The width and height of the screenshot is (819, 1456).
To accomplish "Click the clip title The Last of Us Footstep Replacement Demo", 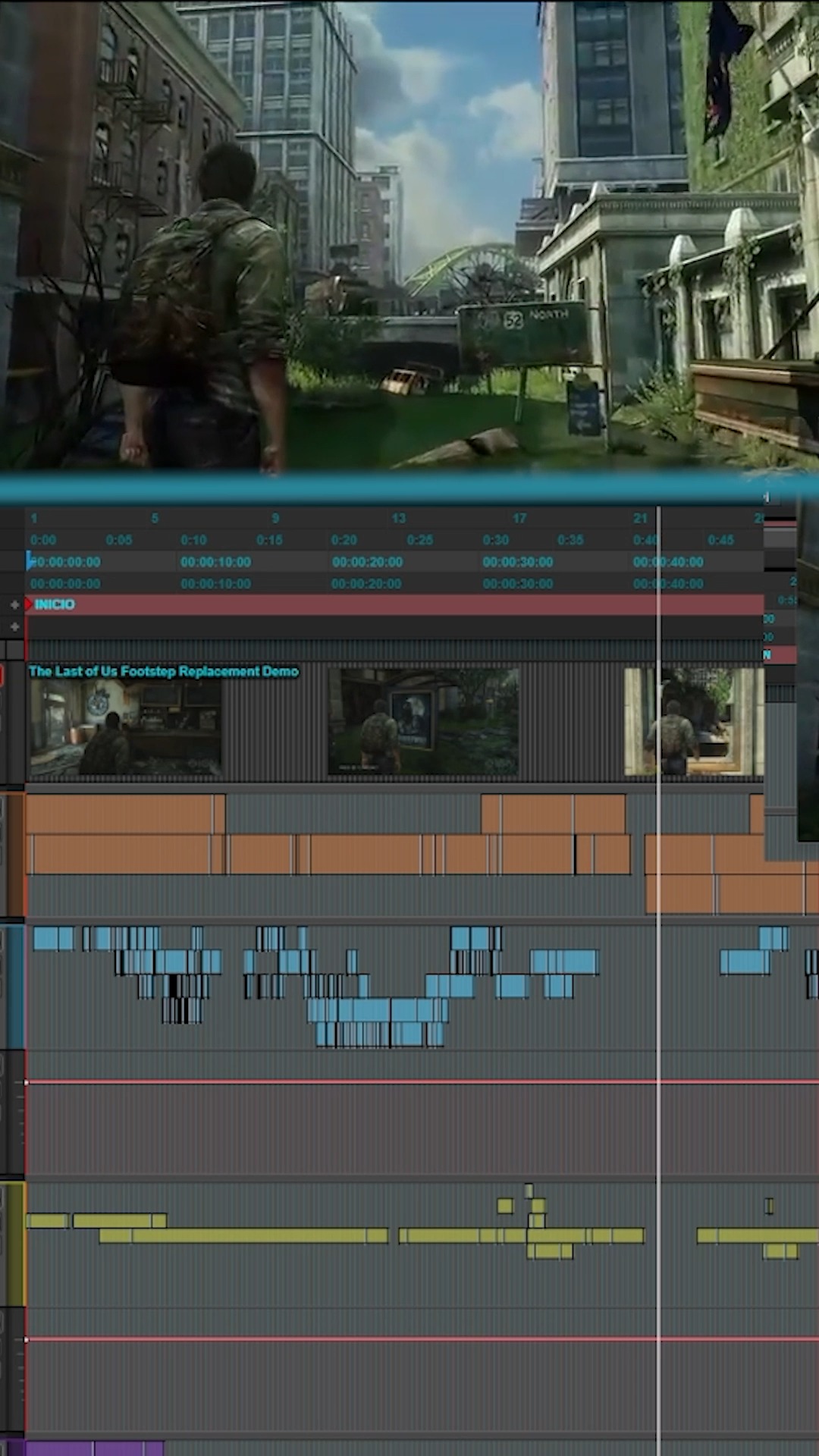I will click(x=163, y=671).
